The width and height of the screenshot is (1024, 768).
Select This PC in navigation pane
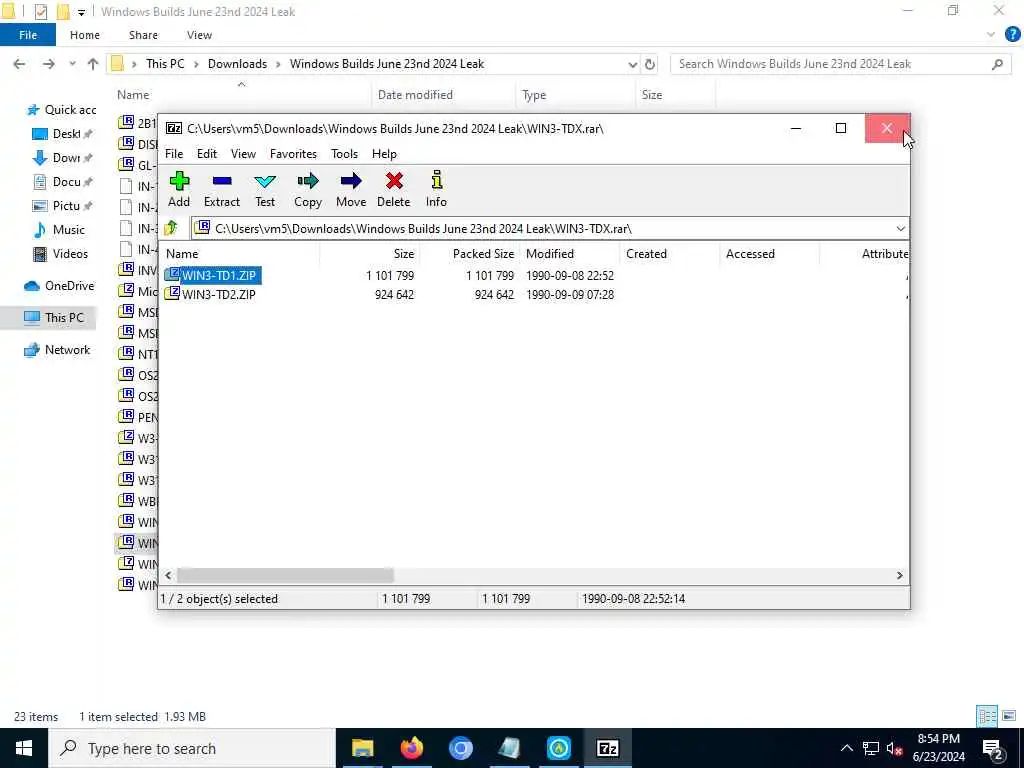tap(54, 318)
